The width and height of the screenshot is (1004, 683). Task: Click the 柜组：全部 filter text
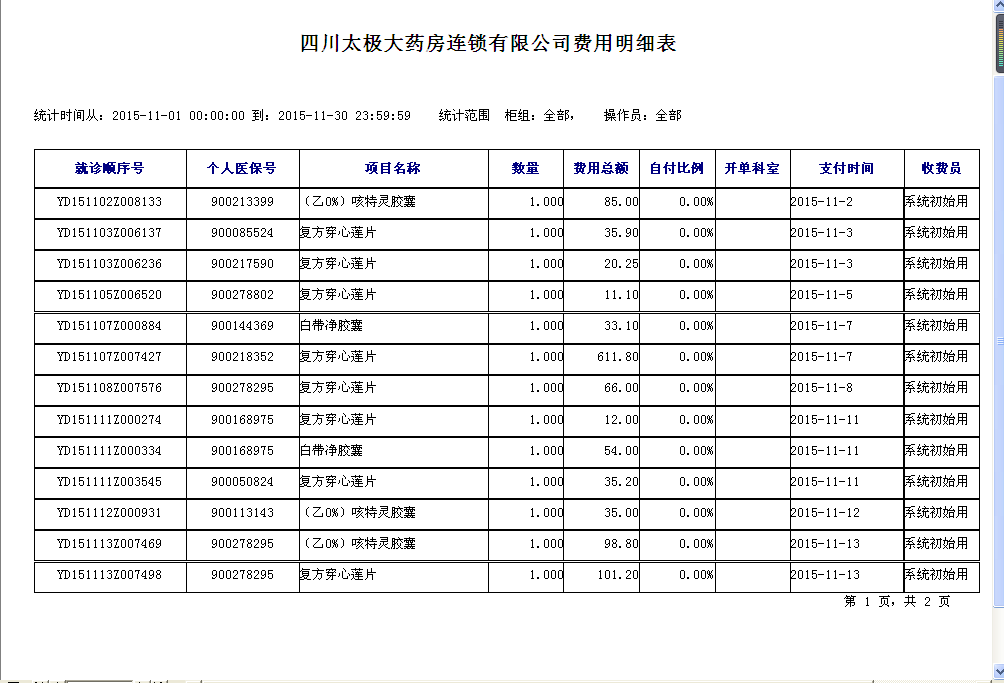point(538,116)
